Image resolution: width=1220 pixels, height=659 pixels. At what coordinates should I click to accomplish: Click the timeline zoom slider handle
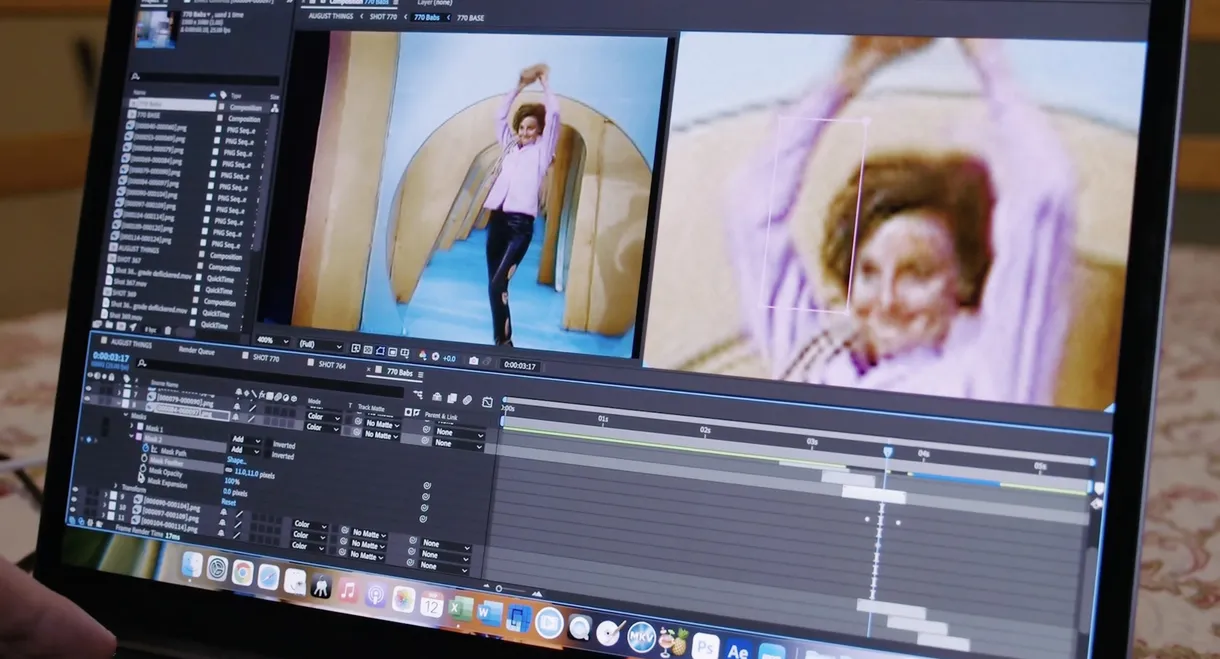499,589
